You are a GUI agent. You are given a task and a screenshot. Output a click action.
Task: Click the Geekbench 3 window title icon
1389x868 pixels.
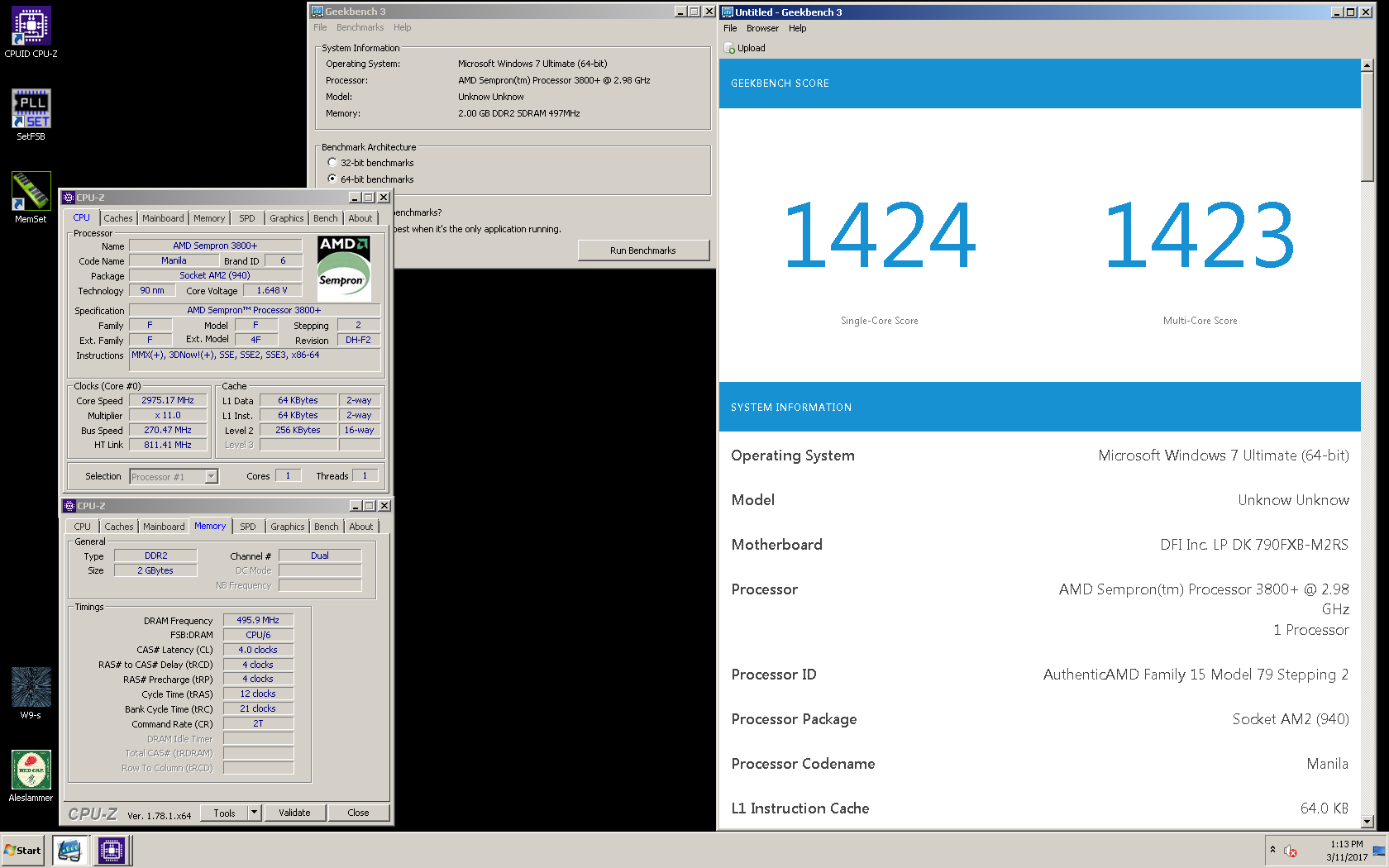[317, 12]
